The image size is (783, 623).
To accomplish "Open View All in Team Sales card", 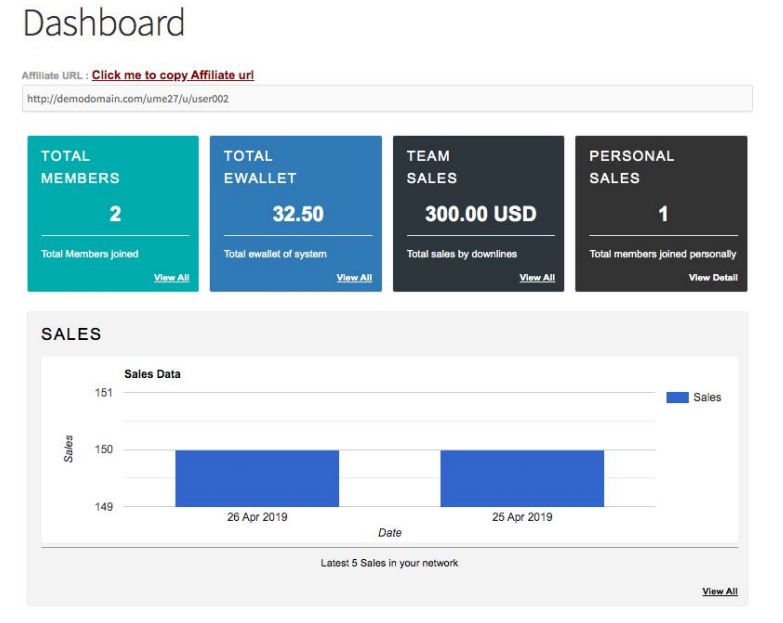I will pos(537,278).
